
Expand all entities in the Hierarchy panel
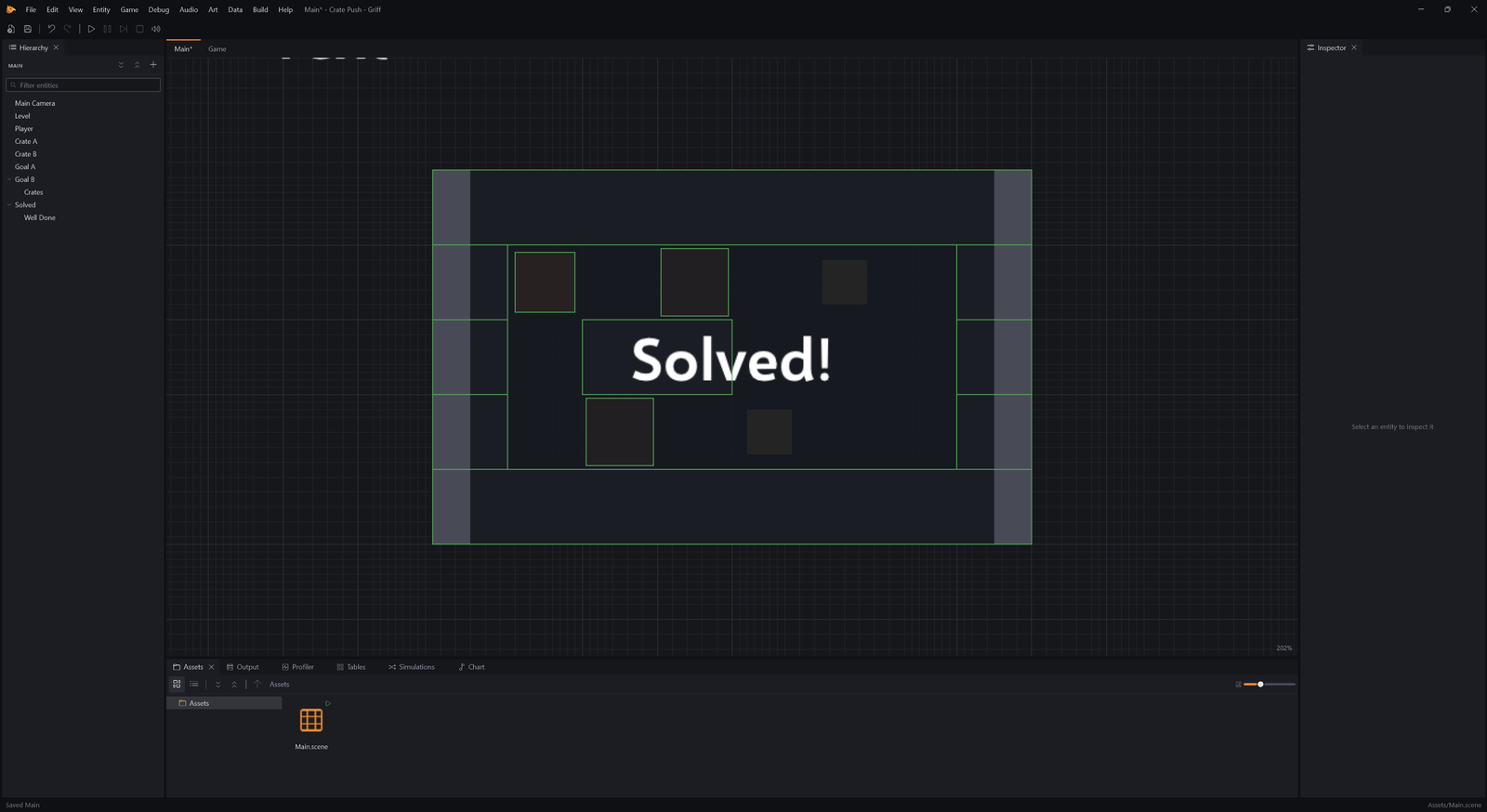pos(121,65)
